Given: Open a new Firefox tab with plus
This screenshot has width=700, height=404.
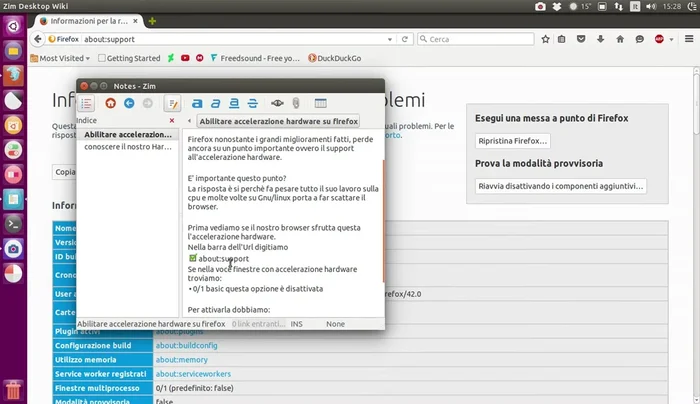Looking at the screenshot, I should (x=152, y=20).
